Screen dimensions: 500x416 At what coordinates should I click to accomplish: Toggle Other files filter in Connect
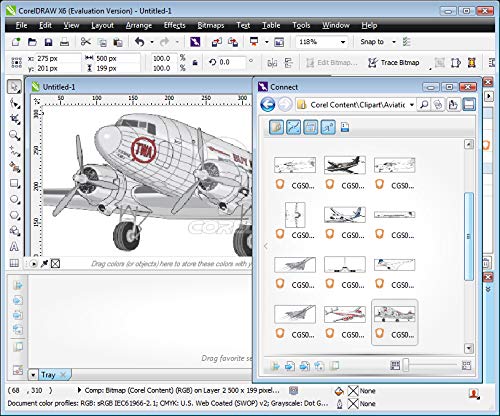(345, 127)
